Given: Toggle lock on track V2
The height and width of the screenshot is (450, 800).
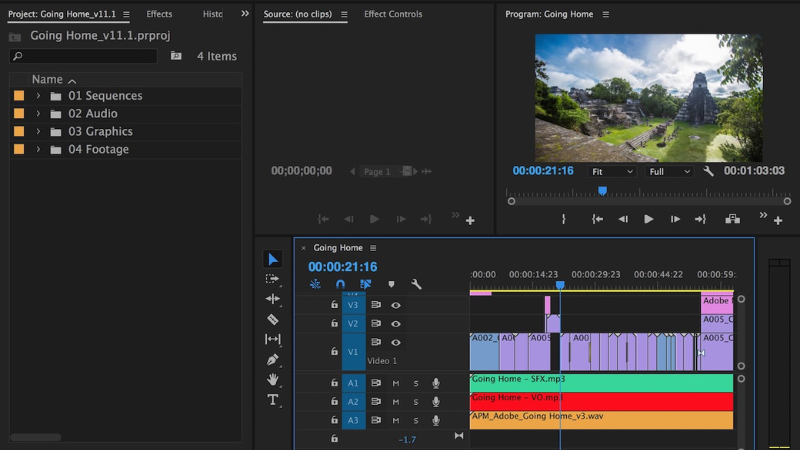Looking at the screenshot, I should (335, 324).
